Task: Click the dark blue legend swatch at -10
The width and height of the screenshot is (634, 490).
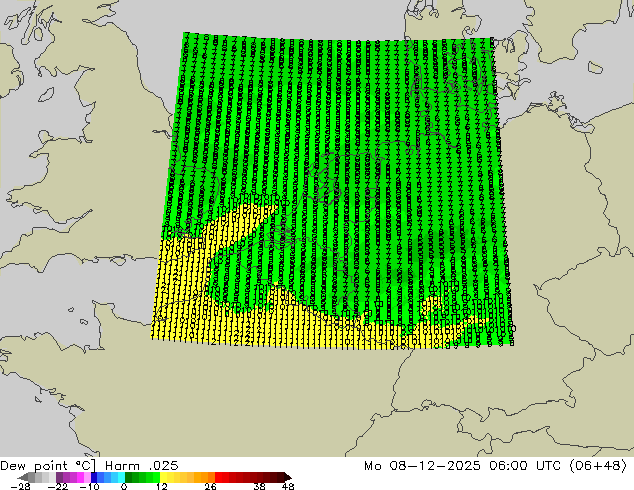Action: pyautogui.click(x=94, y=477)
